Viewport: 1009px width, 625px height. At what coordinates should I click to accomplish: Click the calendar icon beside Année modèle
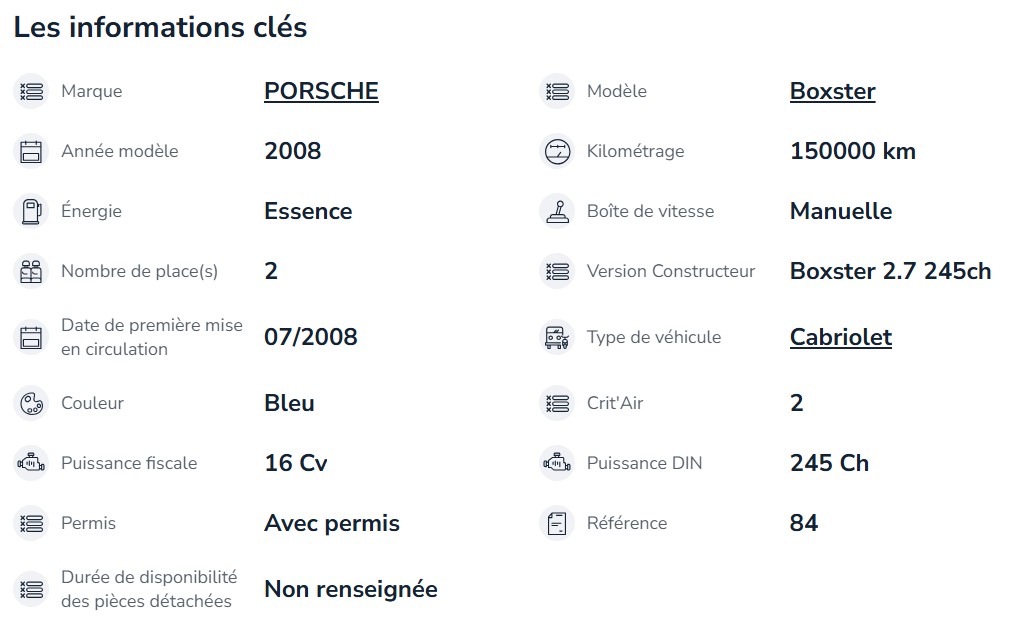click(31, 151)
